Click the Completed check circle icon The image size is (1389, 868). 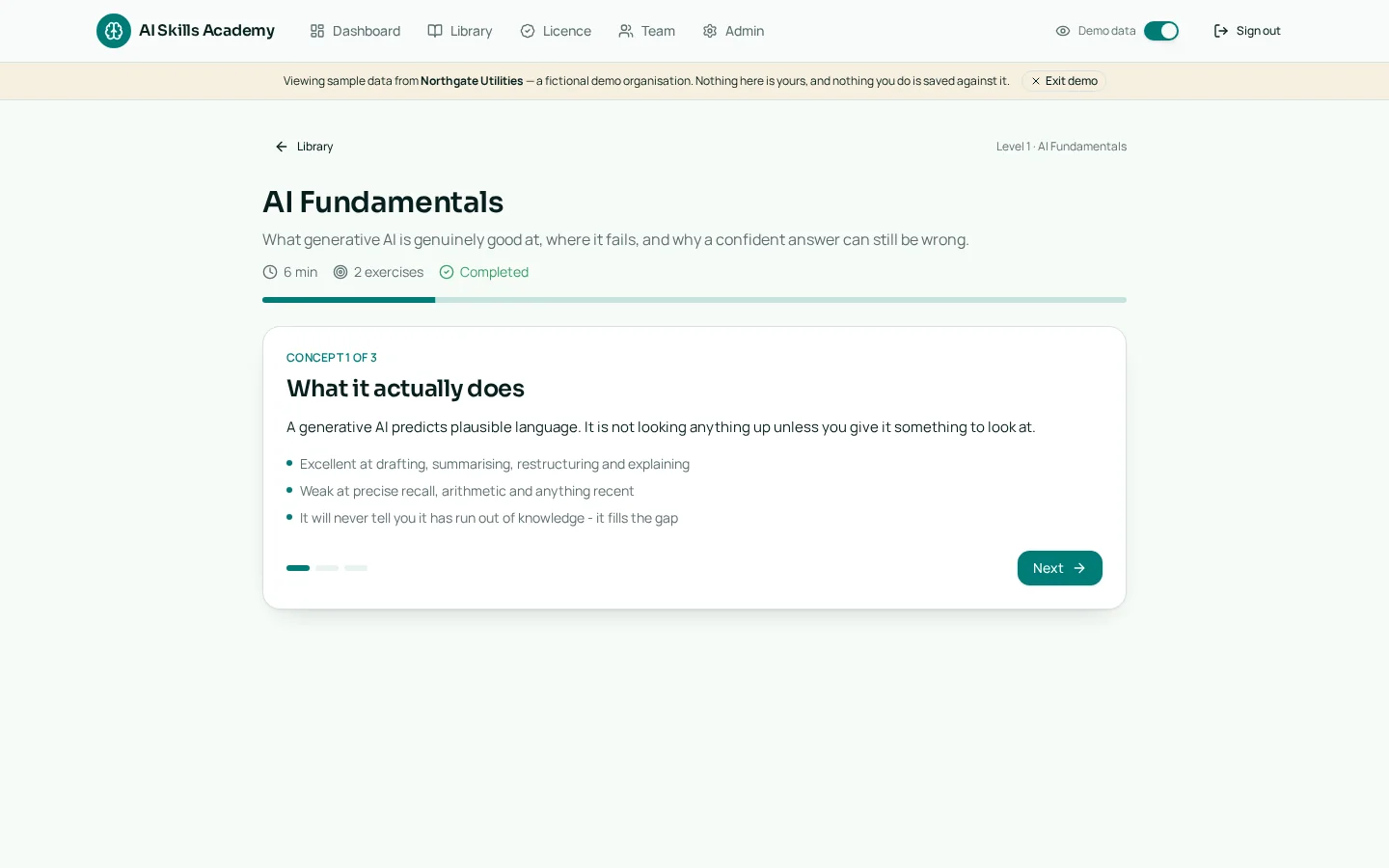click(447, 272)
